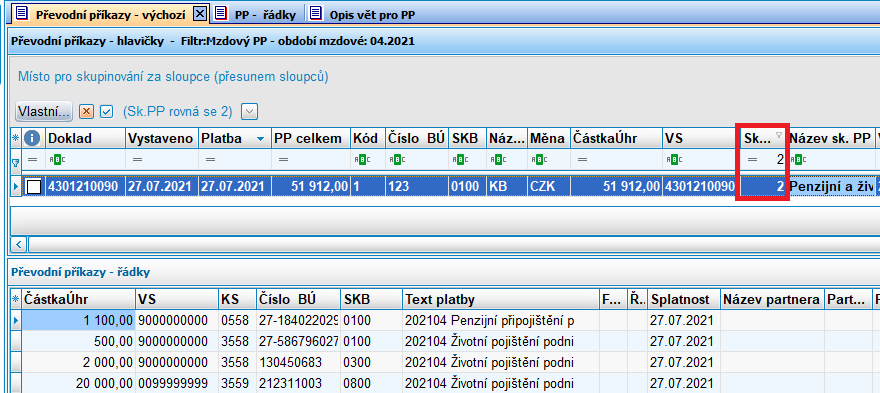Click equals operator under ČástkaÚhr in hlavičky

[x=582, y=160]
